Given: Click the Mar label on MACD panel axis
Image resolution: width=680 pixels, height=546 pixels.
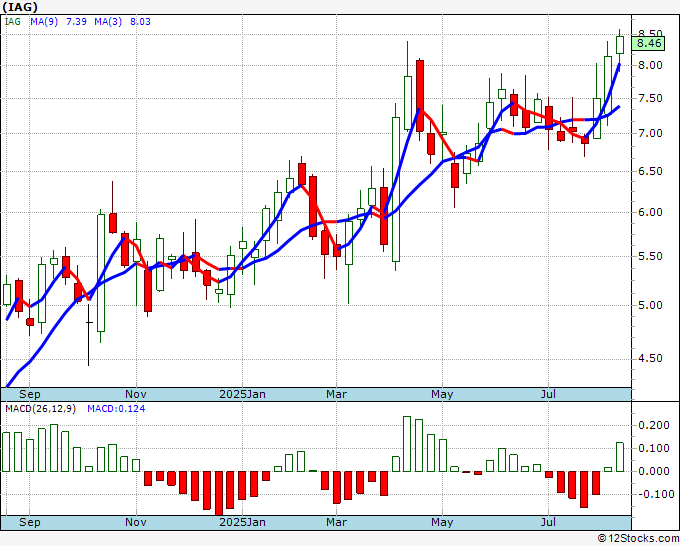Looking at the screenshot, I should tap(337, 522).
